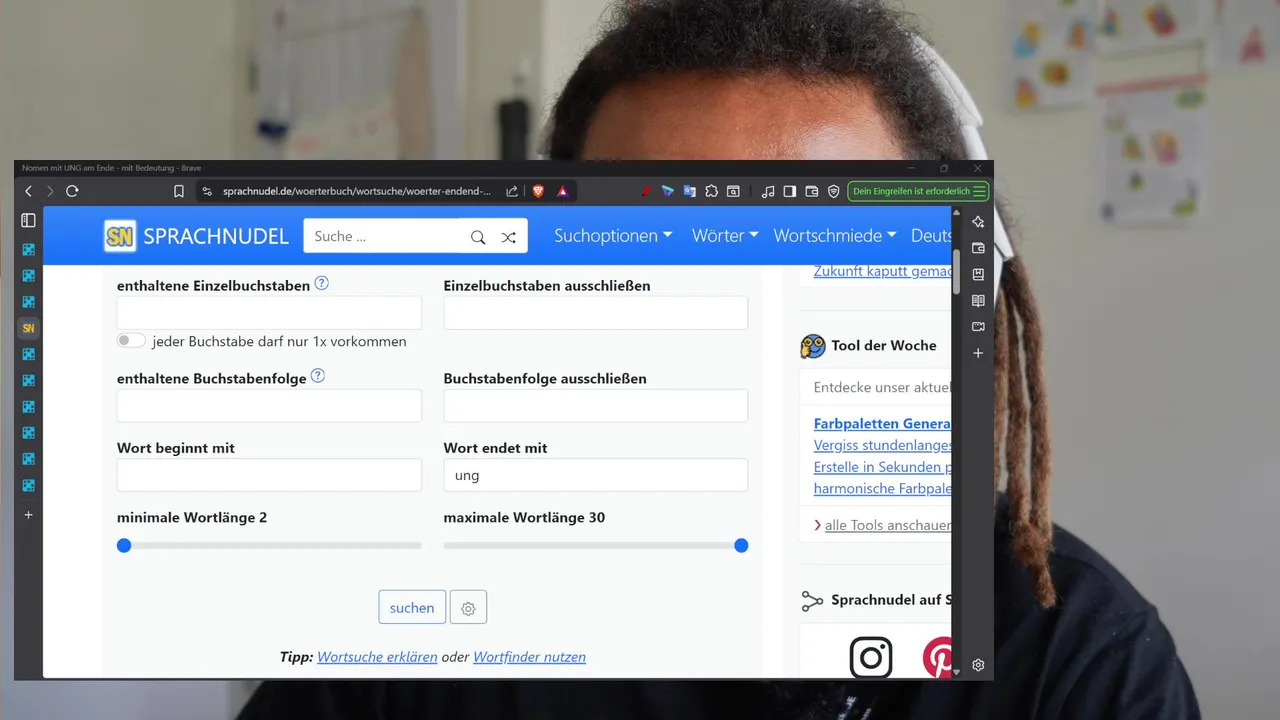Click the address bar URL sprachnudel.de

click(357, 191)
